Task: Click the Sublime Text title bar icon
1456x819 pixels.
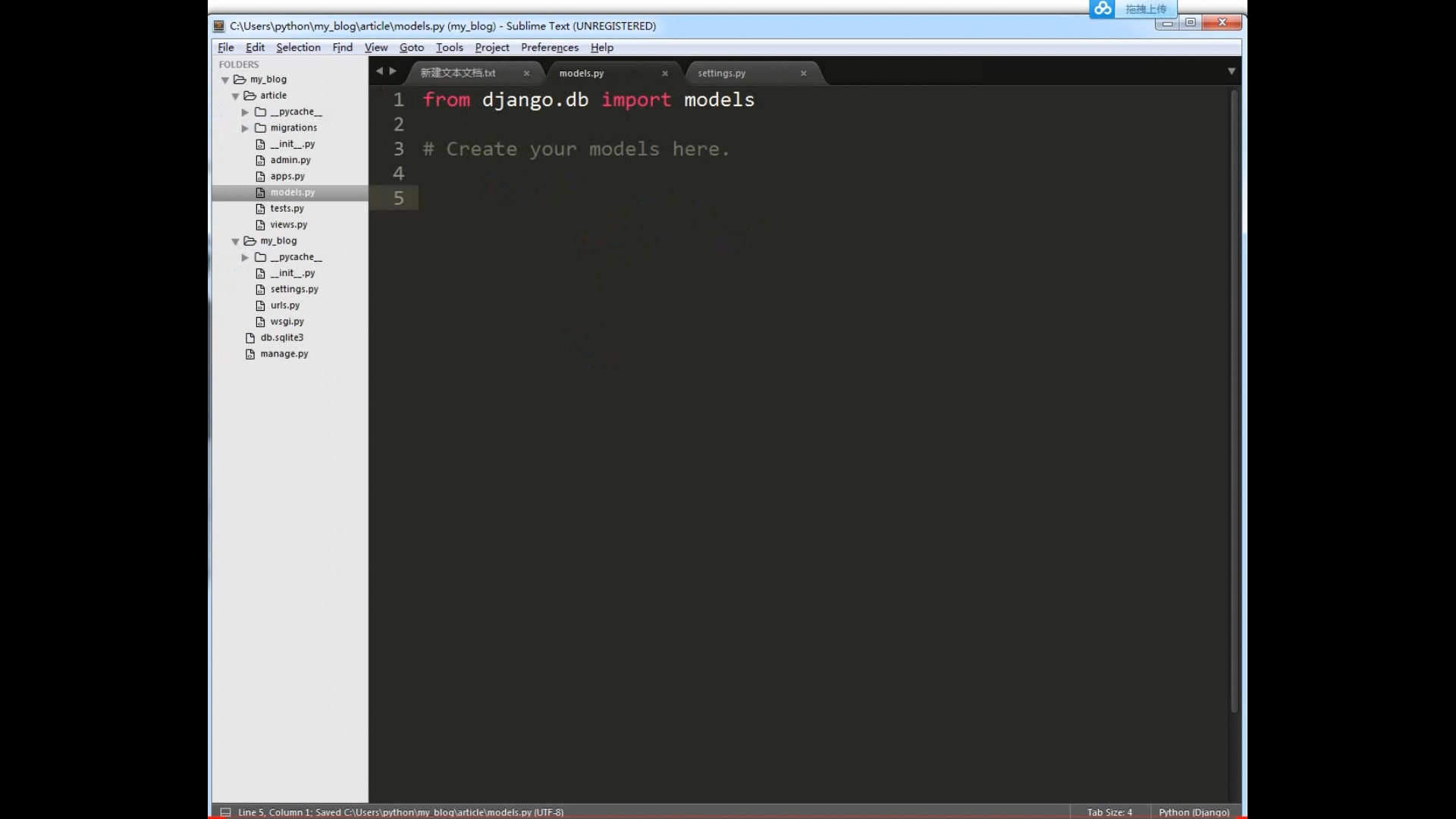Action: coord(219,26)
